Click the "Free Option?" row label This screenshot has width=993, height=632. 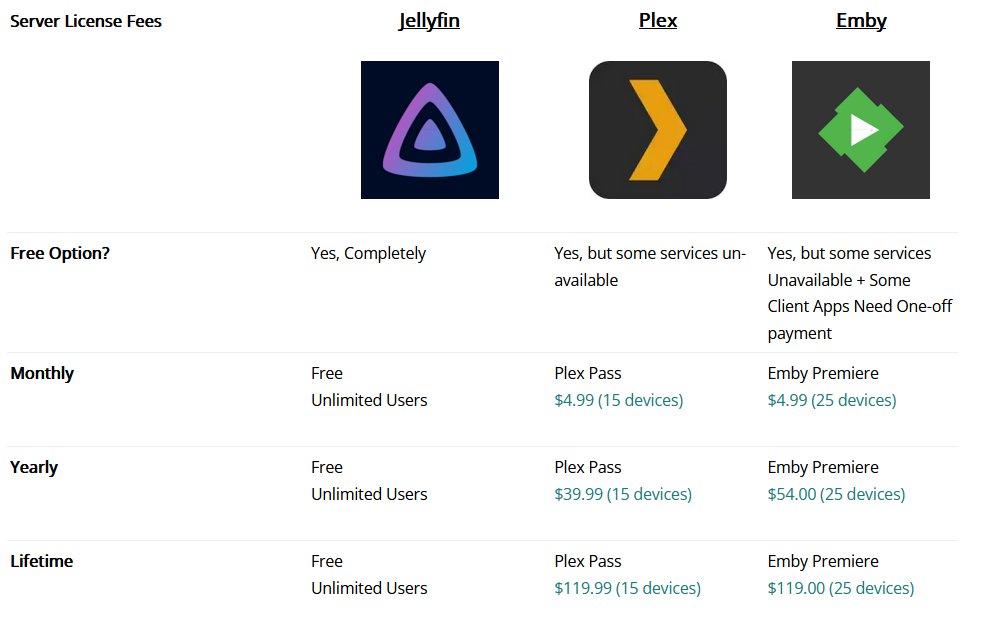[x=60, y=253]
